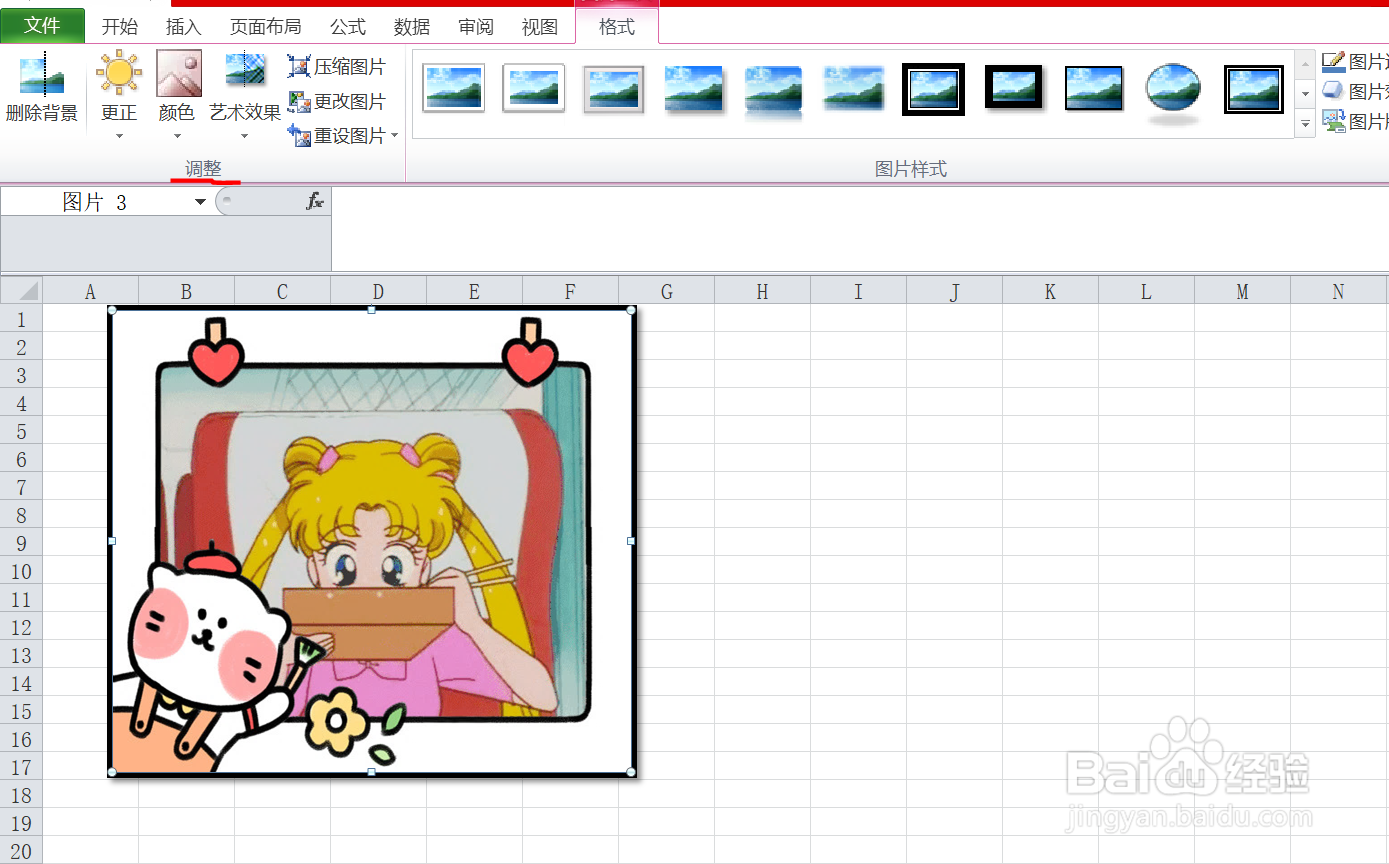Open the Color (颜色) picture icon

tap(178, 73)
